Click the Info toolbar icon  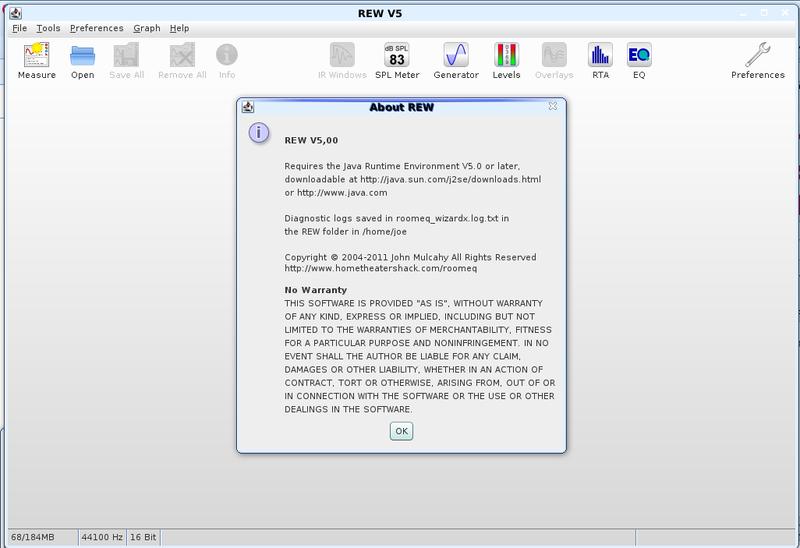(x=227, y=61)
